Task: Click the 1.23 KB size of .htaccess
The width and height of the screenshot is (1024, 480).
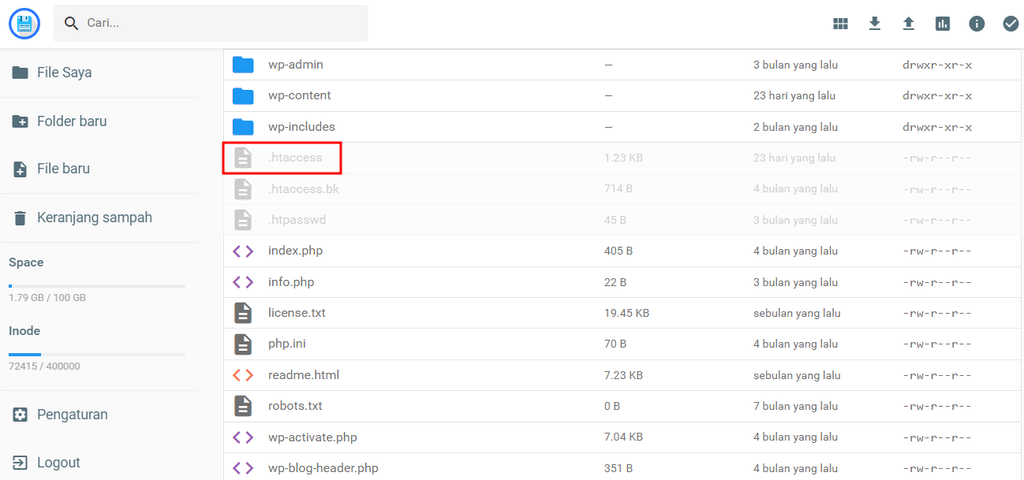Action: coord(623,158)
